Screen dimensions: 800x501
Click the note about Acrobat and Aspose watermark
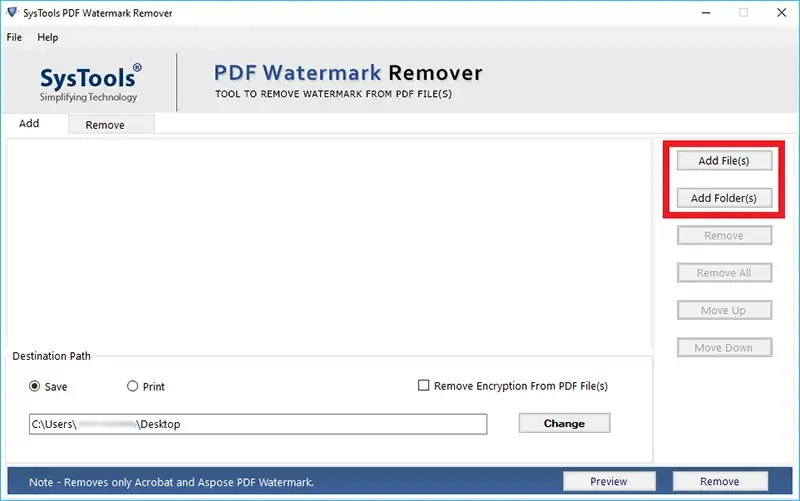(171, 482)
